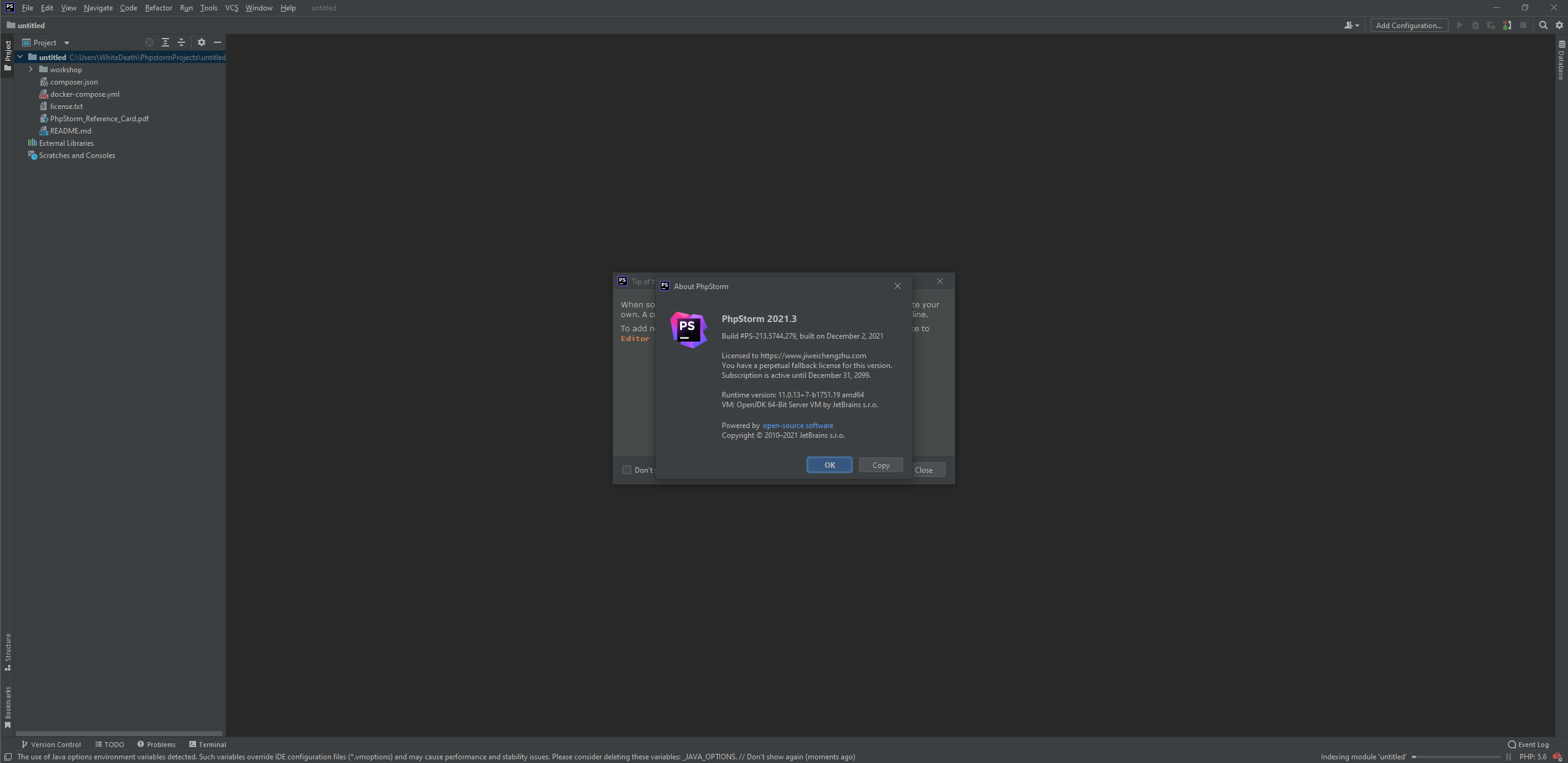Click the Run play icon
1568x763 pixels.
click(1460, 25)
